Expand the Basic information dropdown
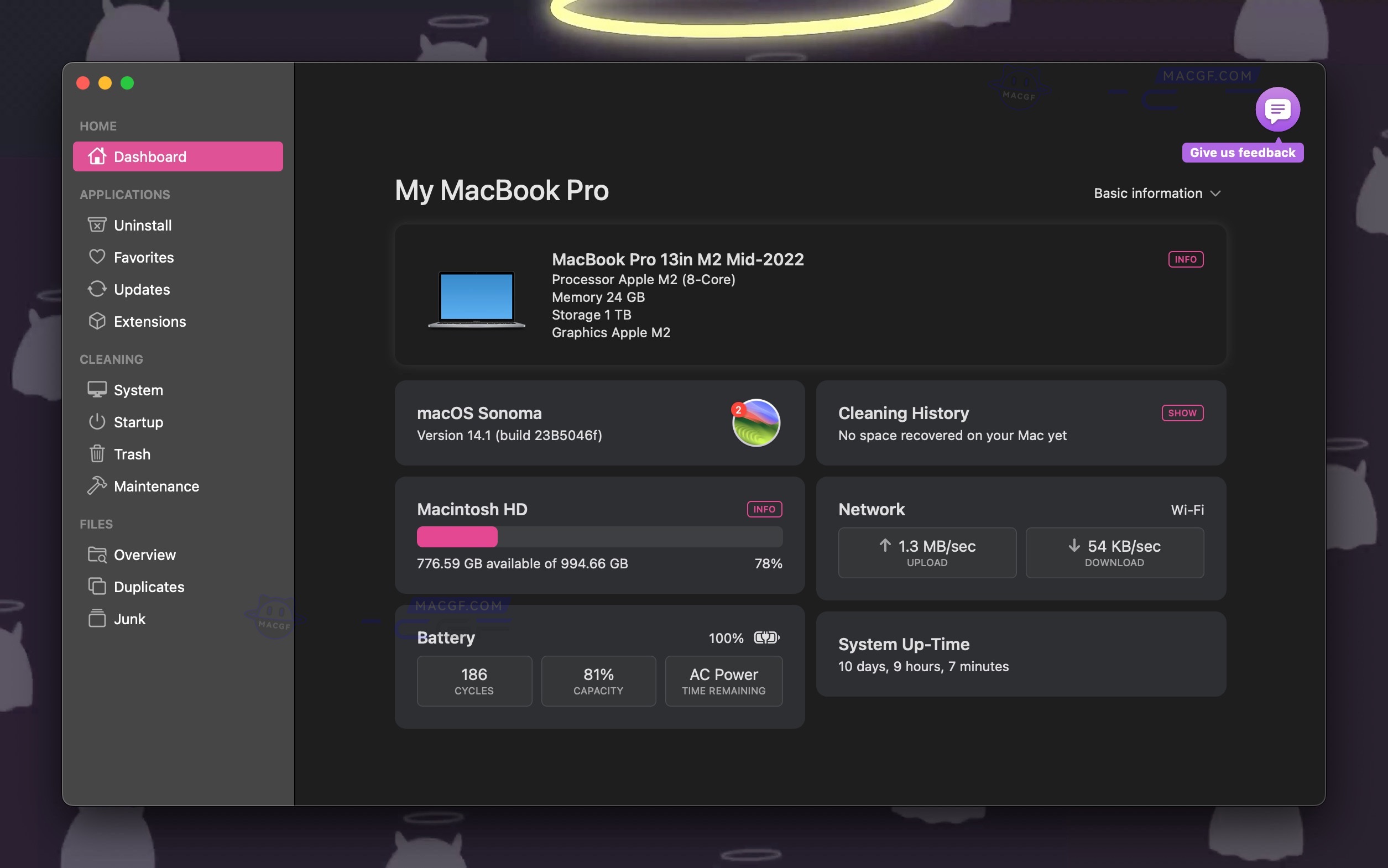This screenshot has height=868, width=1388. coord(1157,193)
